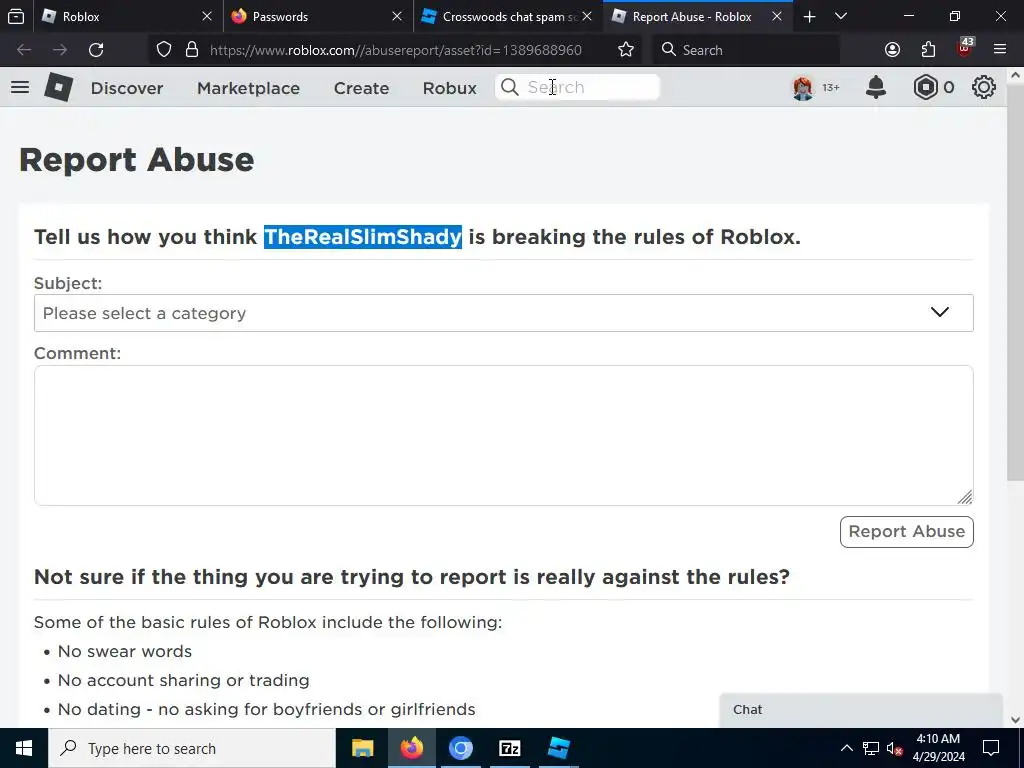
Task: Go back to previous page
Action: 24,50
